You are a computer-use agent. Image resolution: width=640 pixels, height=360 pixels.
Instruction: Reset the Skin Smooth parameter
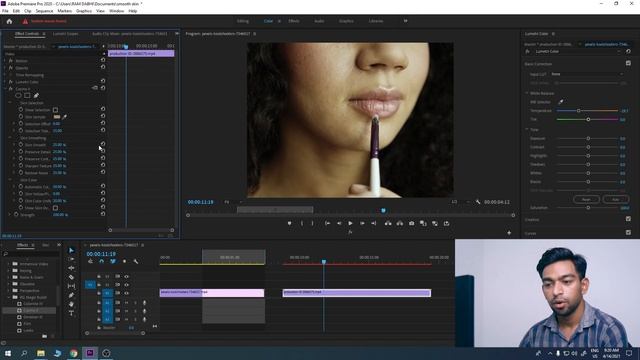click(103, 144)
